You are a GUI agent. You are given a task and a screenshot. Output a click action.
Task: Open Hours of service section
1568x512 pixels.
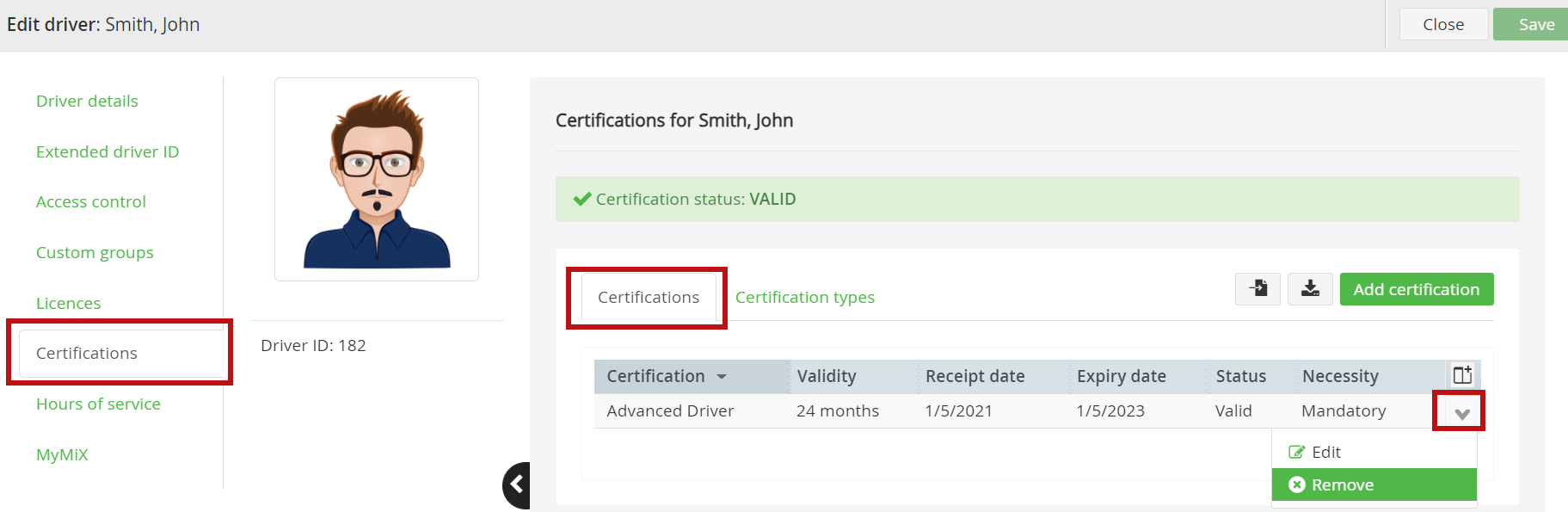(98, 404)
